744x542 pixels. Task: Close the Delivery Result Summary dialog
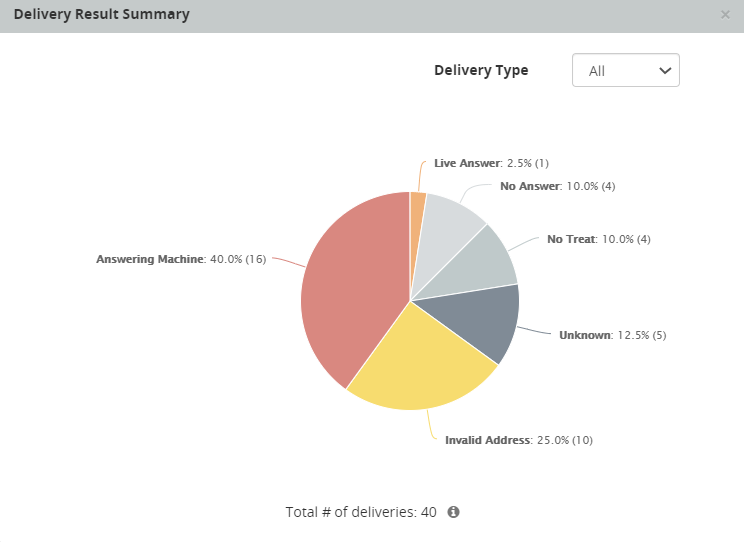click(x=725, y=15)
